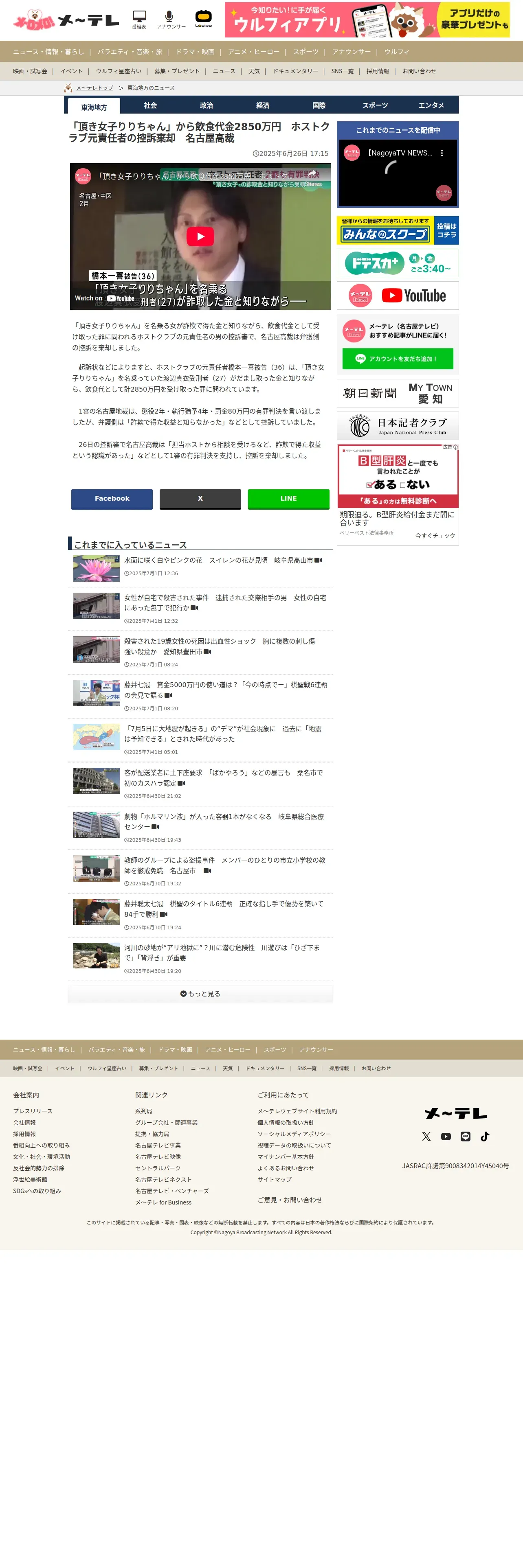Share article on X
The width and height of the screenshot is (523, 1568).
(x=200, y=499)
